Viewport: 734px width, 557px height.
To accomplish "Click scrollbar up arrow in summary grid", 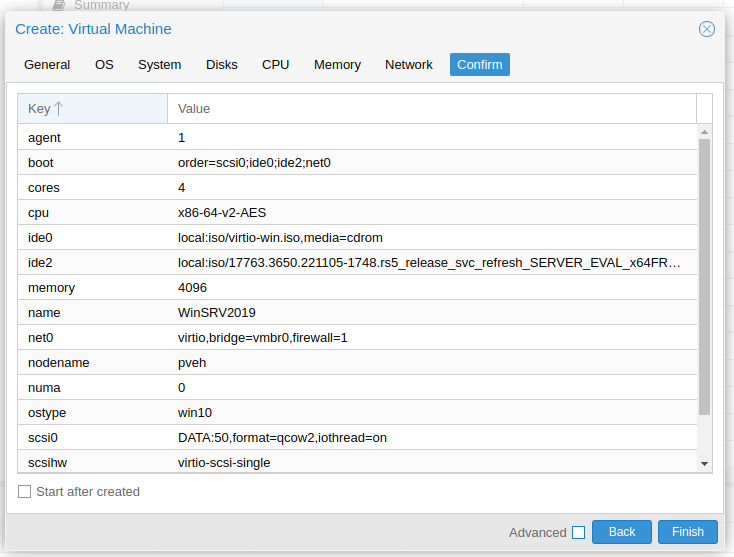I will coord(704,132).
